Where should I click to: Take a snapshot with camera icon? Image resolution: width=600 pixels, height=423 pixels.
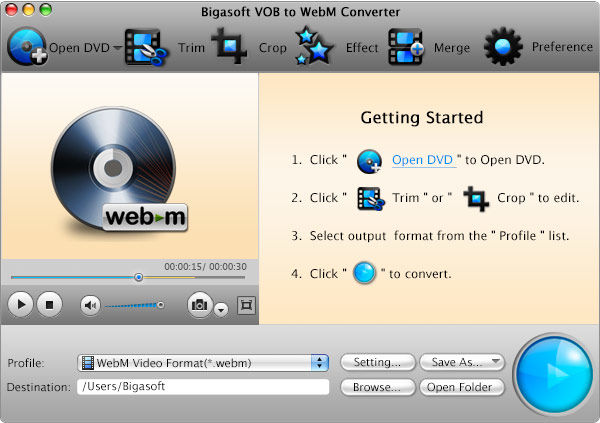[x=200, y=304]
